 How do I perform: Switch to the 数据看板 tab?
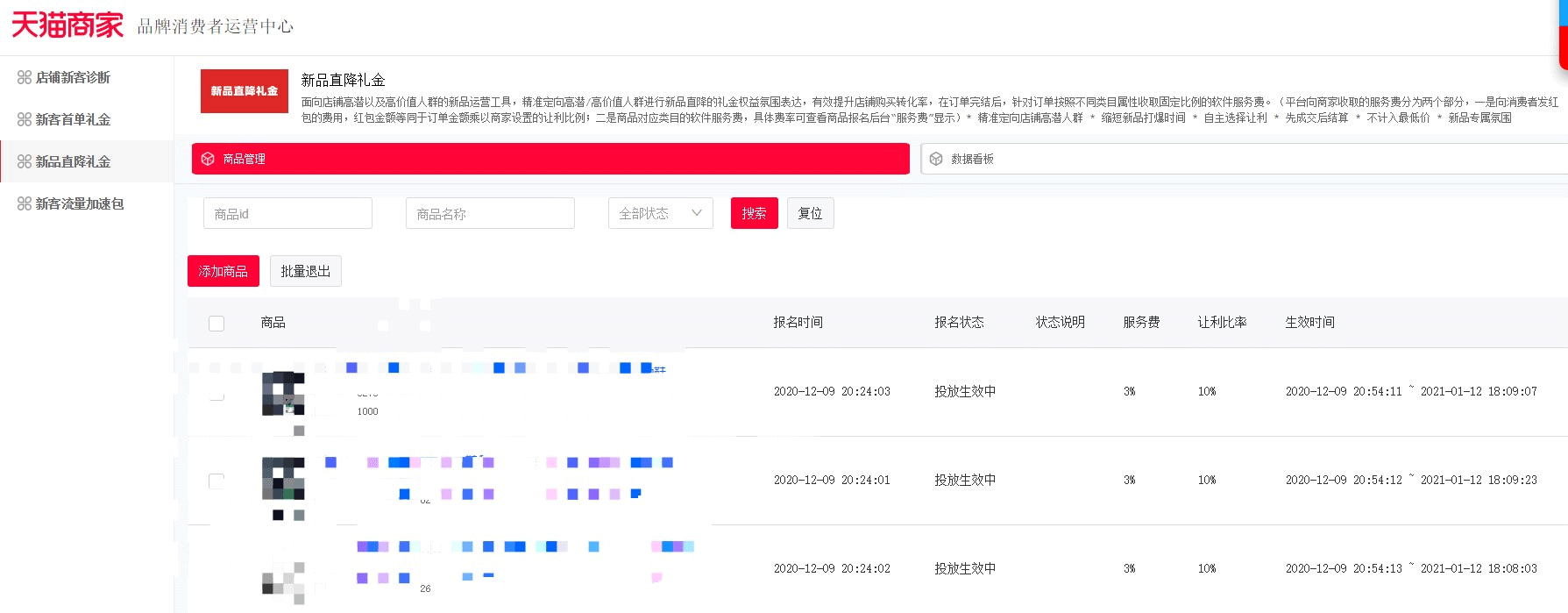(973, 159)
